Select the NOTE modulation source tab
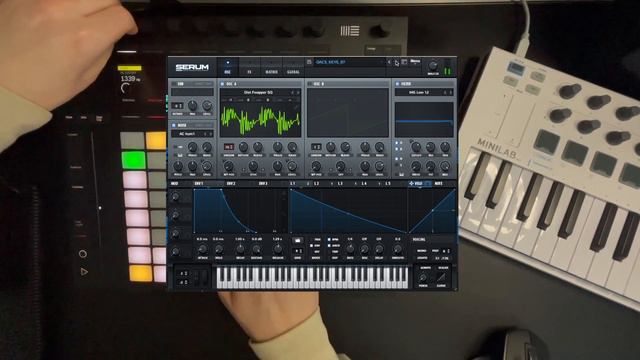Screen dimensions: 640x360 click(439, 184)
